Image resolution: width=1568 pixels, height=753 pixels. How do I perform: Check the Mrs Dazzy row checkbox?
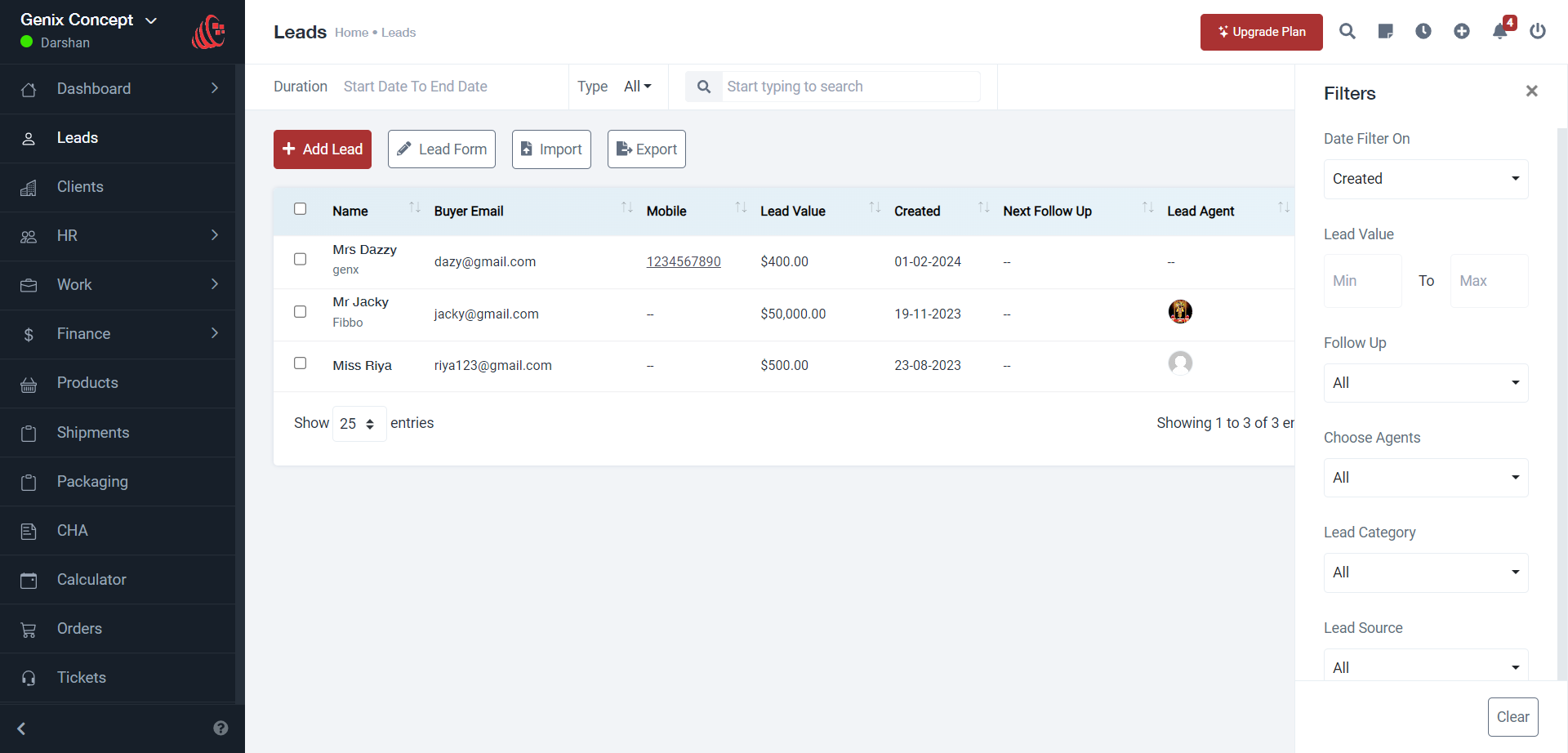click(301, 259)
